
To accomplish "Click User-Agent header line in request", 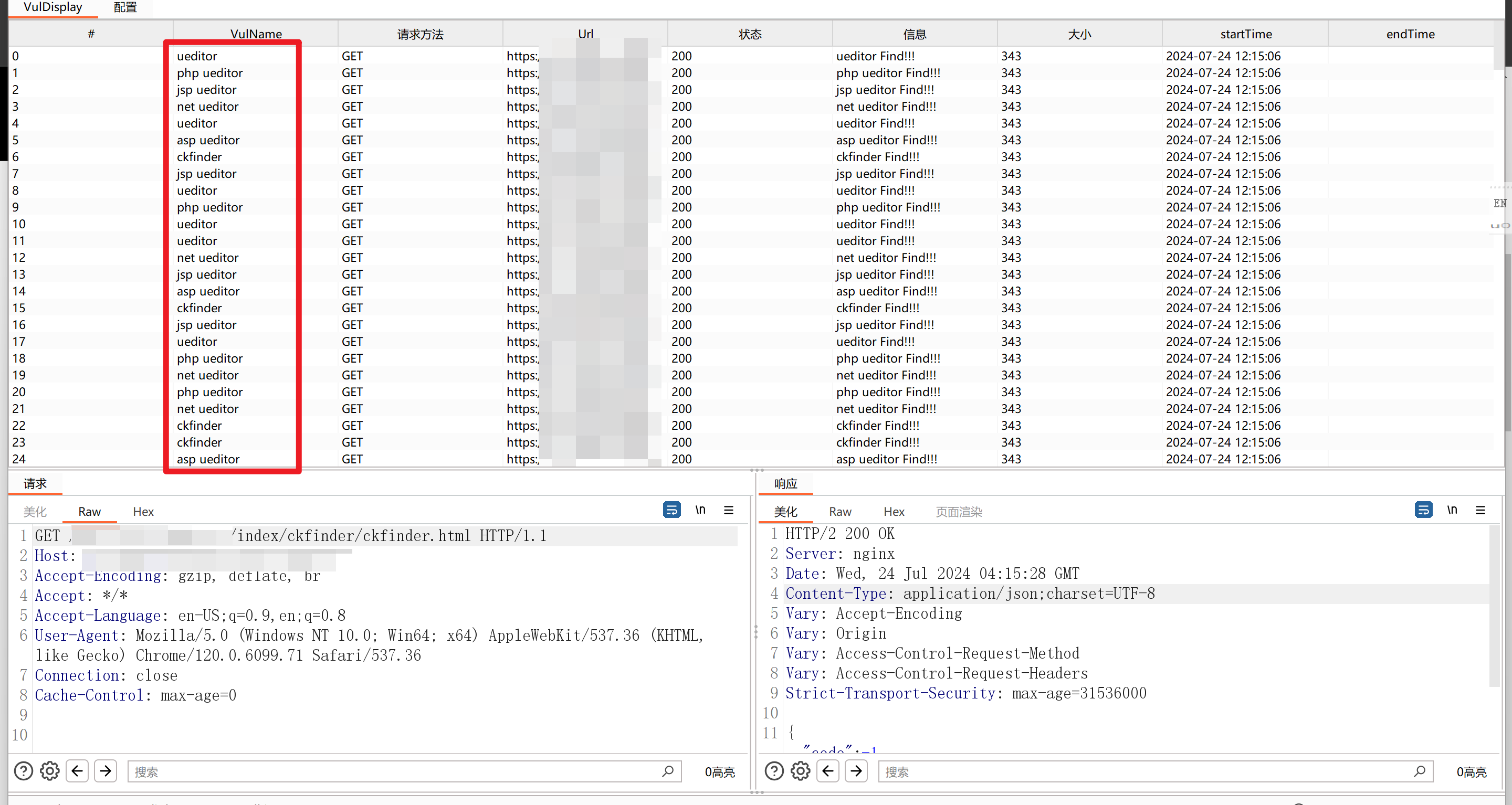I will [370, 645].
